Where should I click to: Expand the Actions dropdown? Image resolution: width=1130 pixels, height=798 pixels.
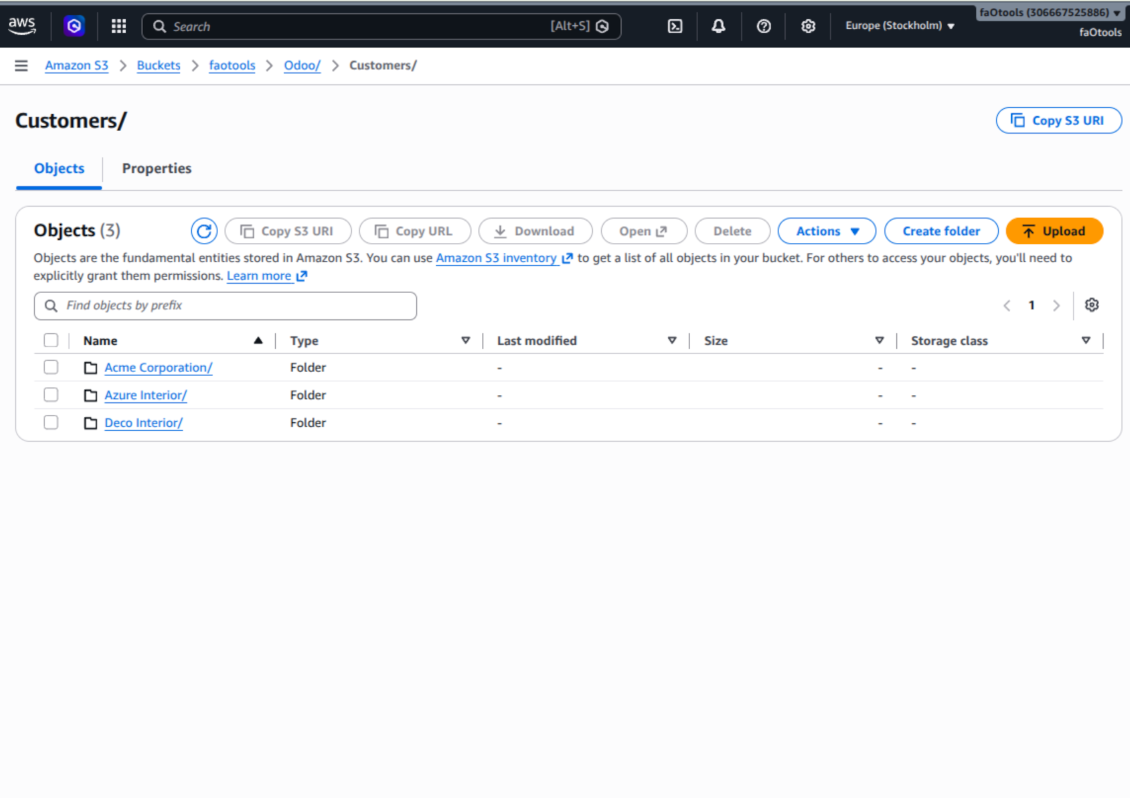point(827,231)
